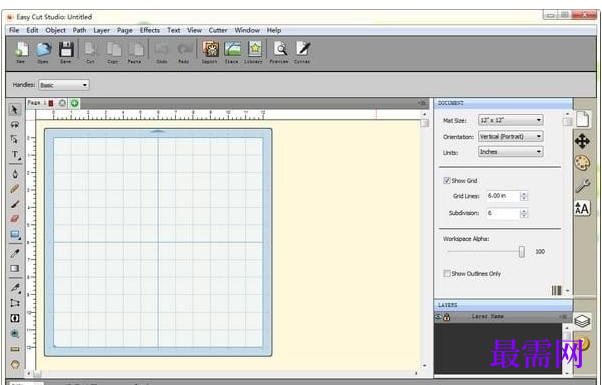Screen dimensions: 602x385
Task: Open the Trace image tool
Action: tap(232, 51)
